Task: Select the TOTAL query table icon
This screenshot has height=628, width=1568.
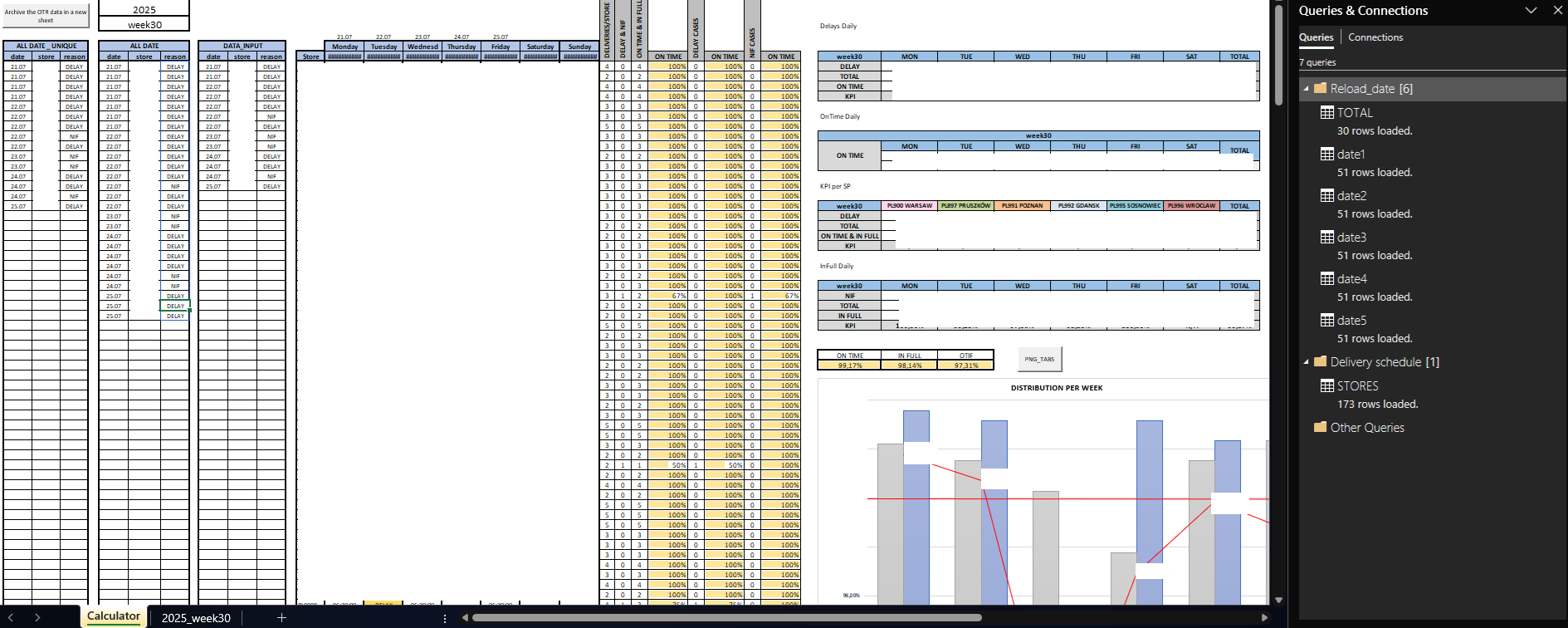Action: point(1327,112)
